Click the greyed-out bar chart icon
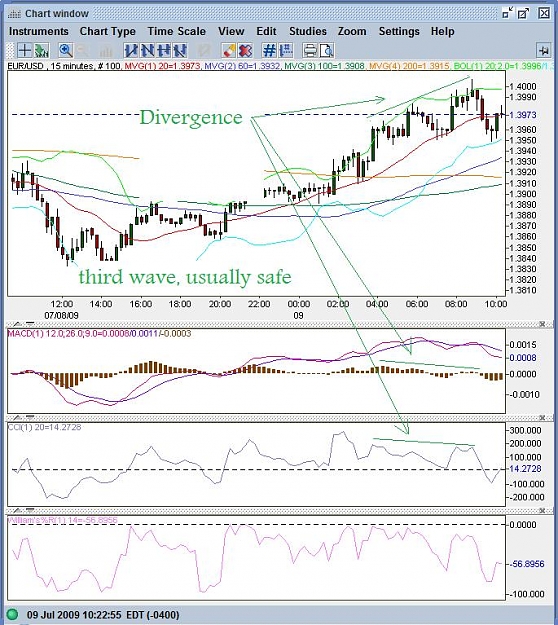The width and height of the screenshot is (558, 625). pos(106,51)
